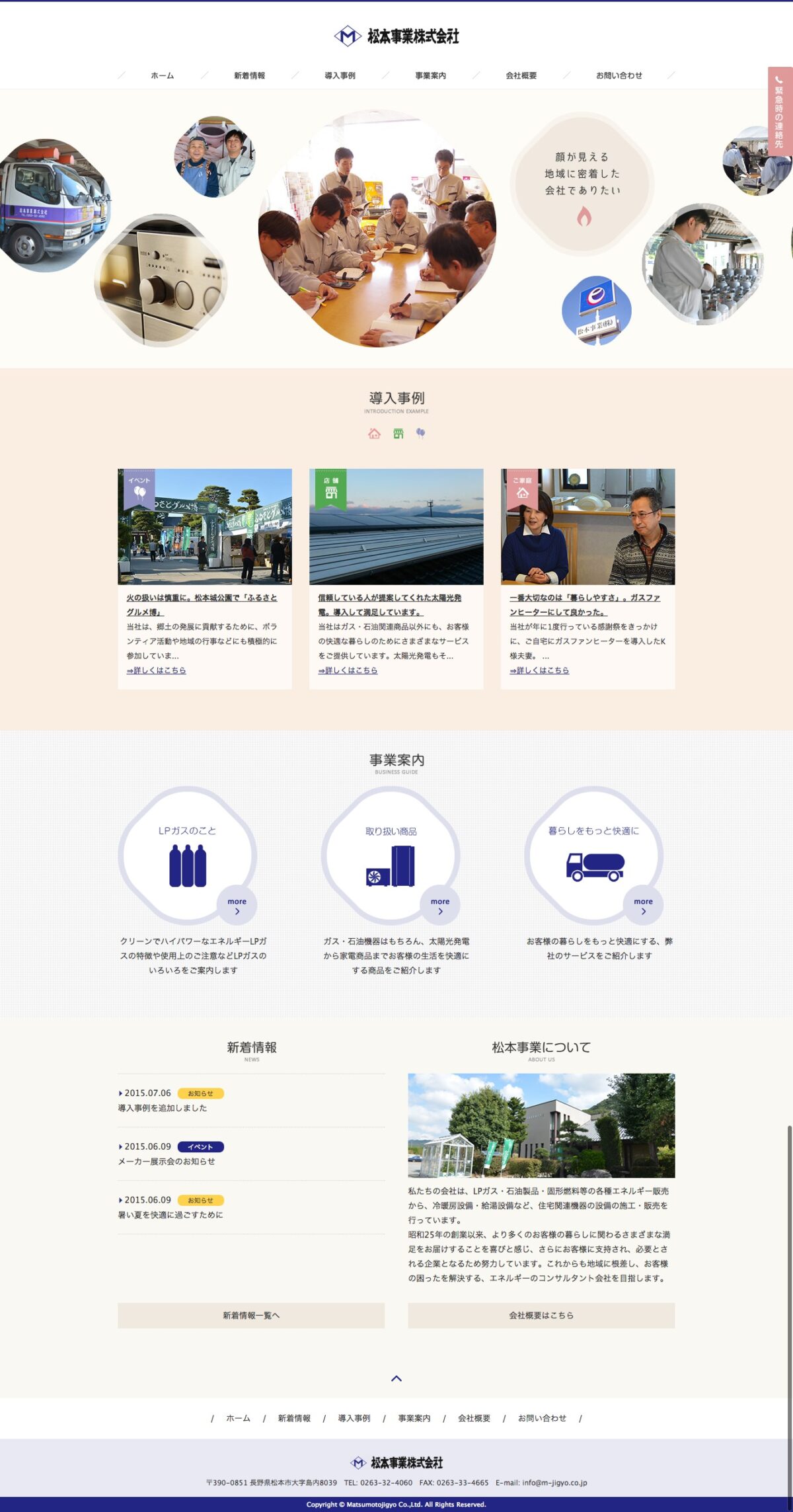Image resolution: width=793 pixels, height=1512 pixels.
Task: Click 詳しくはこちら under the gas heater article
Action: coord(539,670)
